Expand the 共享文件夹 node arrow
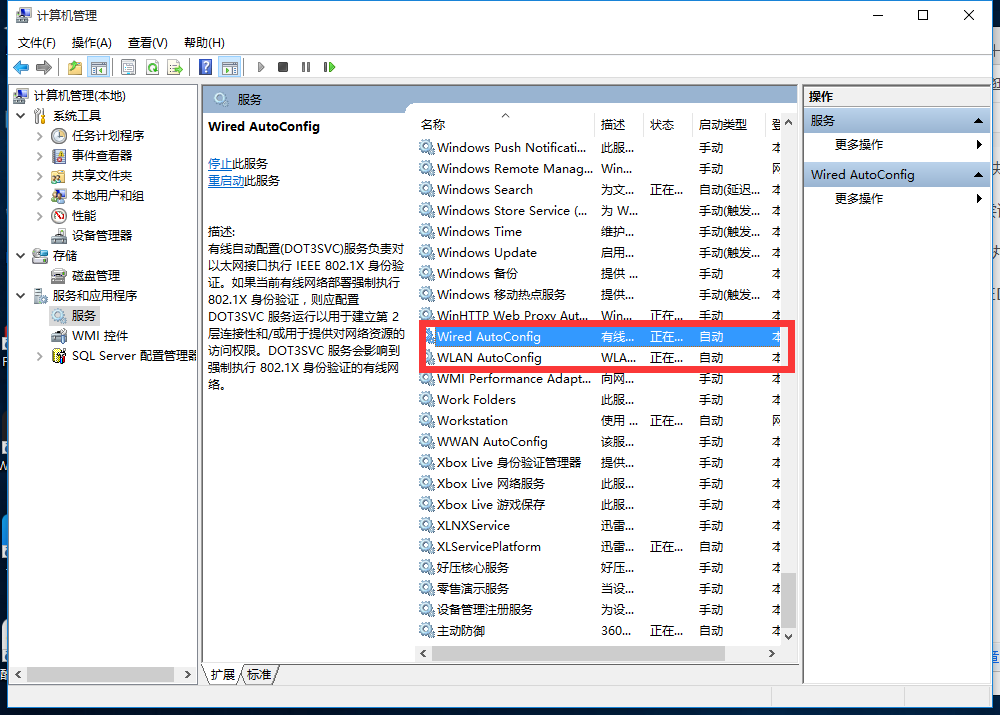This screenshot has width=1000, height=715. [40, 176]
